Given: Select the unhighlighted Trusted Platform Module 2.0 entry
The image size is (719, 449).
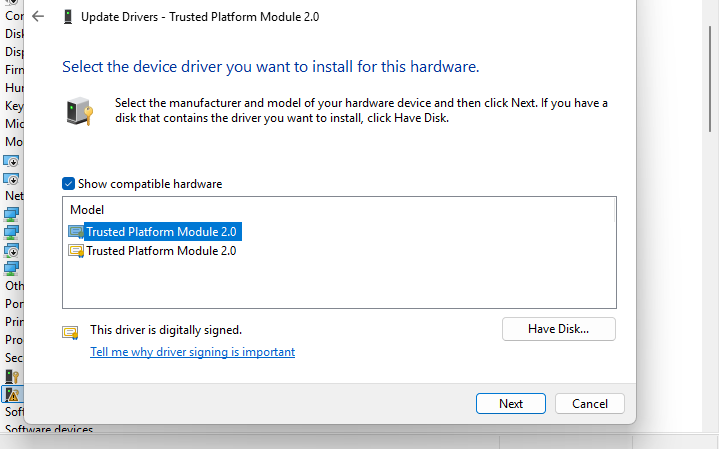Looking at the screenshot, I should pos(161,251).
